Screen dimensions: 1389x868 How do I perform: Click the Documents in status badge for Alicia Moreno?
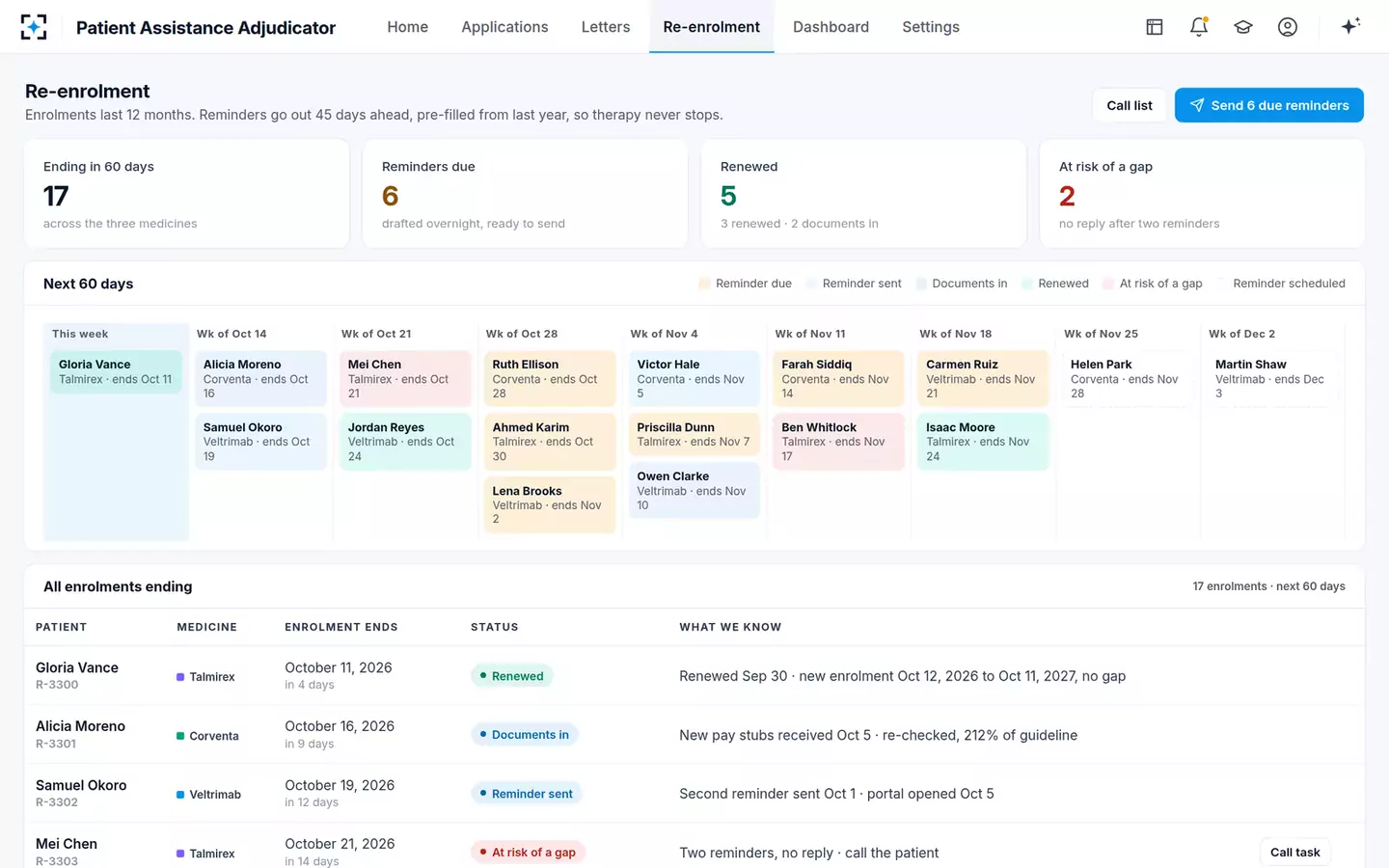525,735
